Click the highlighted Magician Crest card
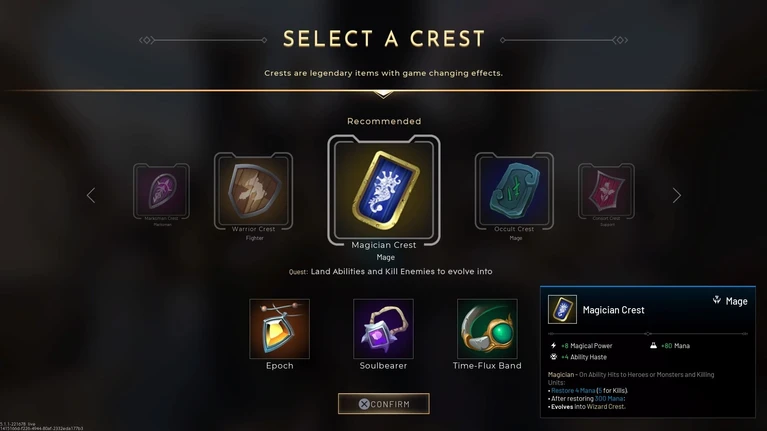The width and height of the screenshot is (767, 431). [384, 190]
